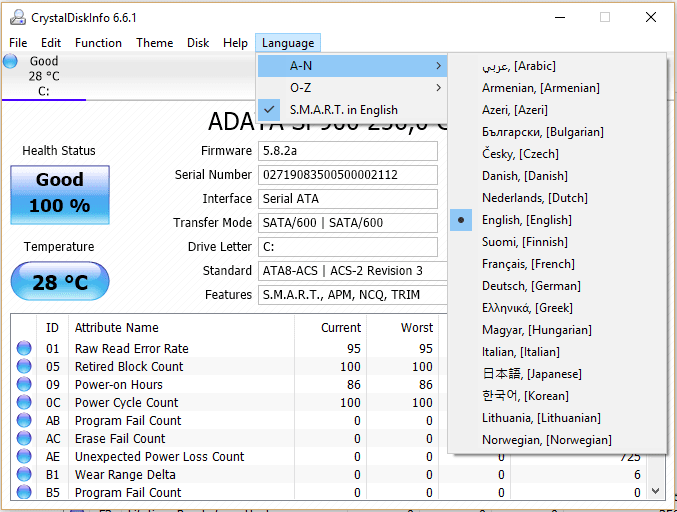The image size is (677, 512).
Task: Click the Current column header
Action: 331,328
